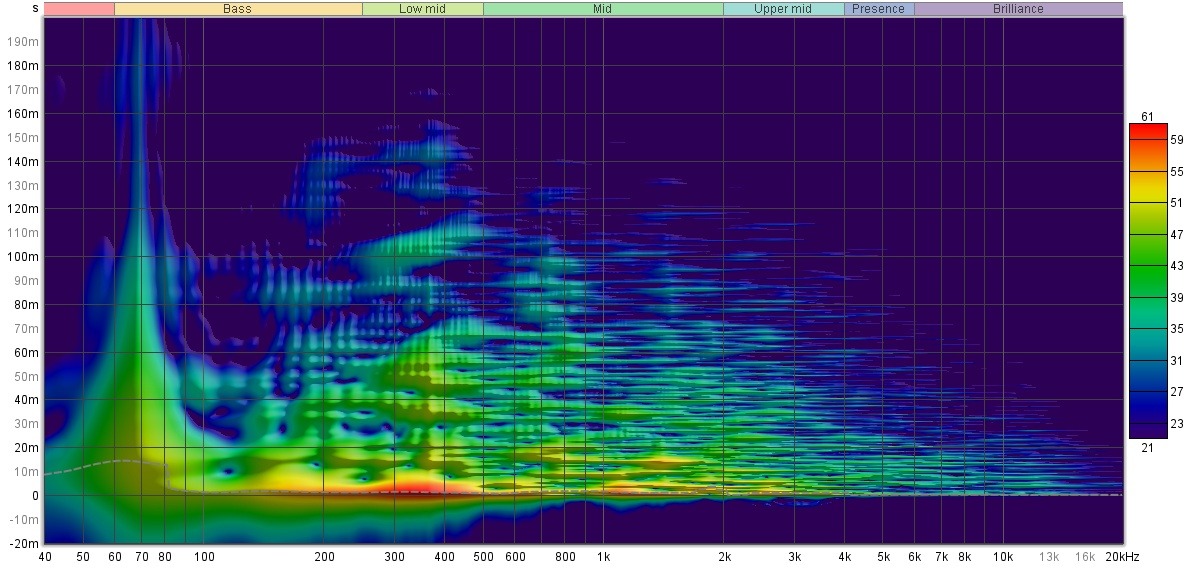The height and width of the screenshot is (569, 1200).
Task: Select the Low mid band label
Action: point(423,9)
